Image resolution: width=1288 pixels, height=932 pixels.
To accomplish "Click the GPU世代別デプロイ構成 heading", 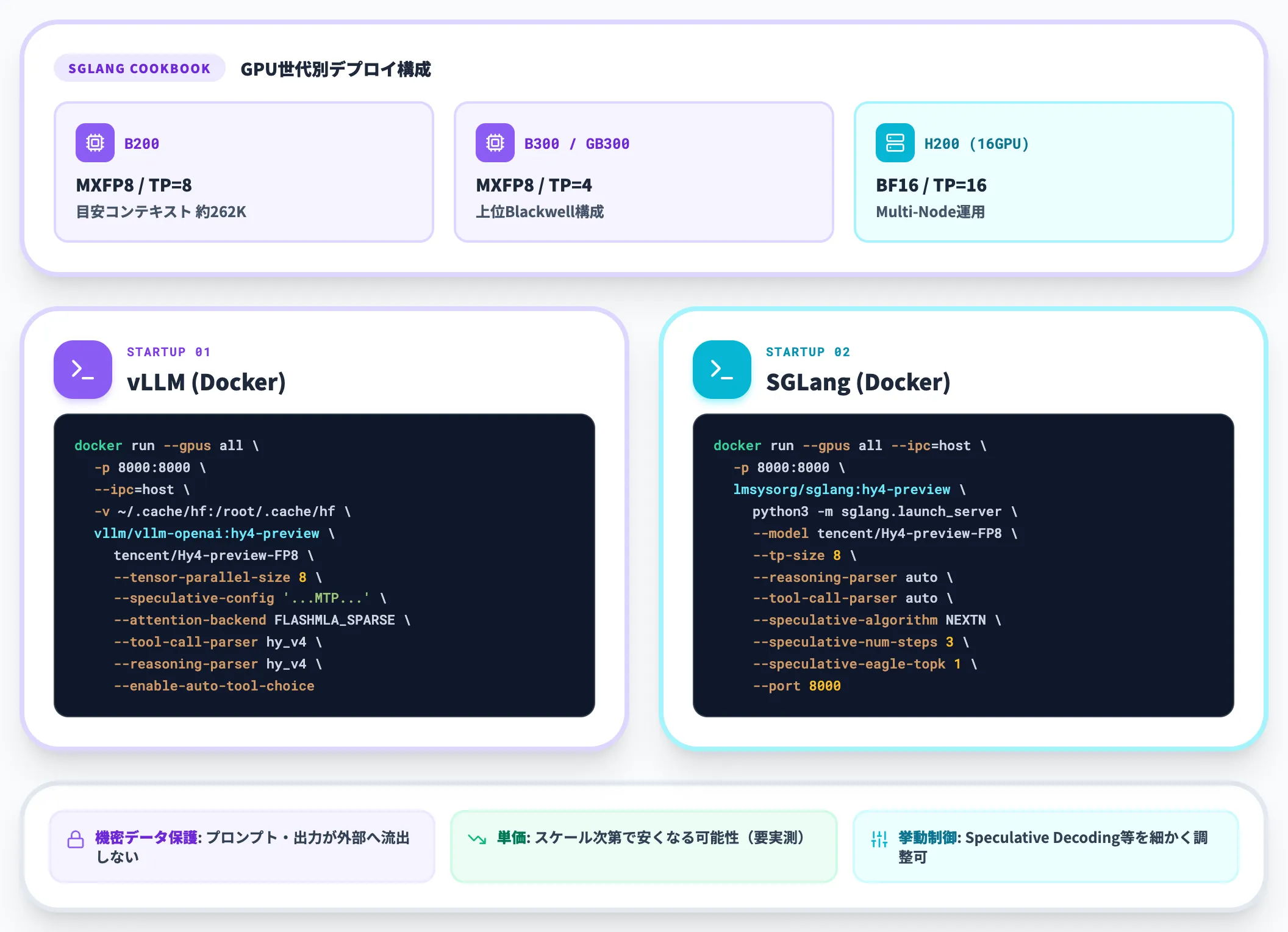I will tap(335, 69).
